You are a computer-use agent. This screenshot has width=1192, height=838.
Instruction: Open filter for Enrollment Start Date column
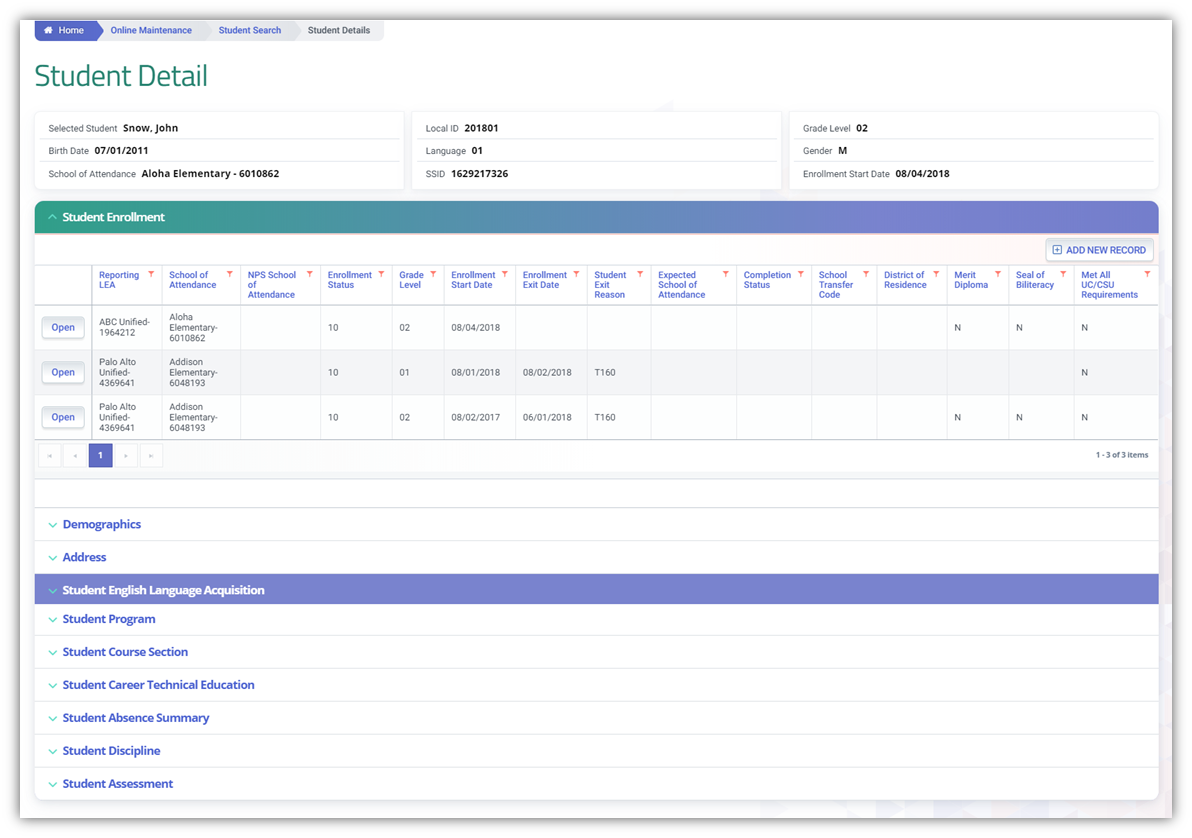504,274
